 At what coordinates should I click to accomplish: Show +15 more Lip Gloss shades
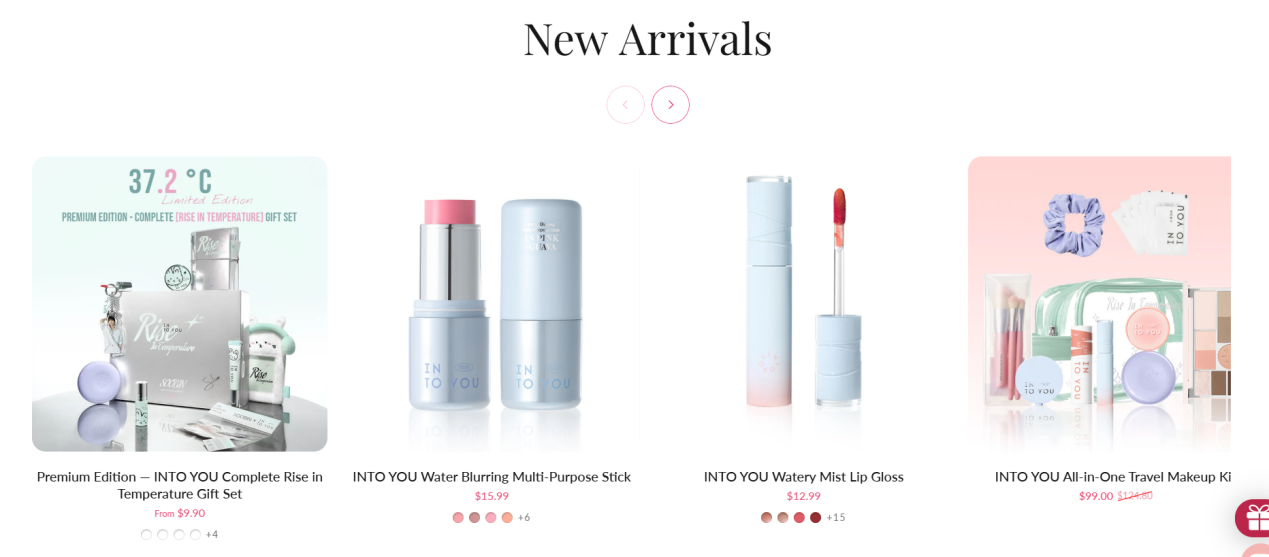click(x=836, y=518)
